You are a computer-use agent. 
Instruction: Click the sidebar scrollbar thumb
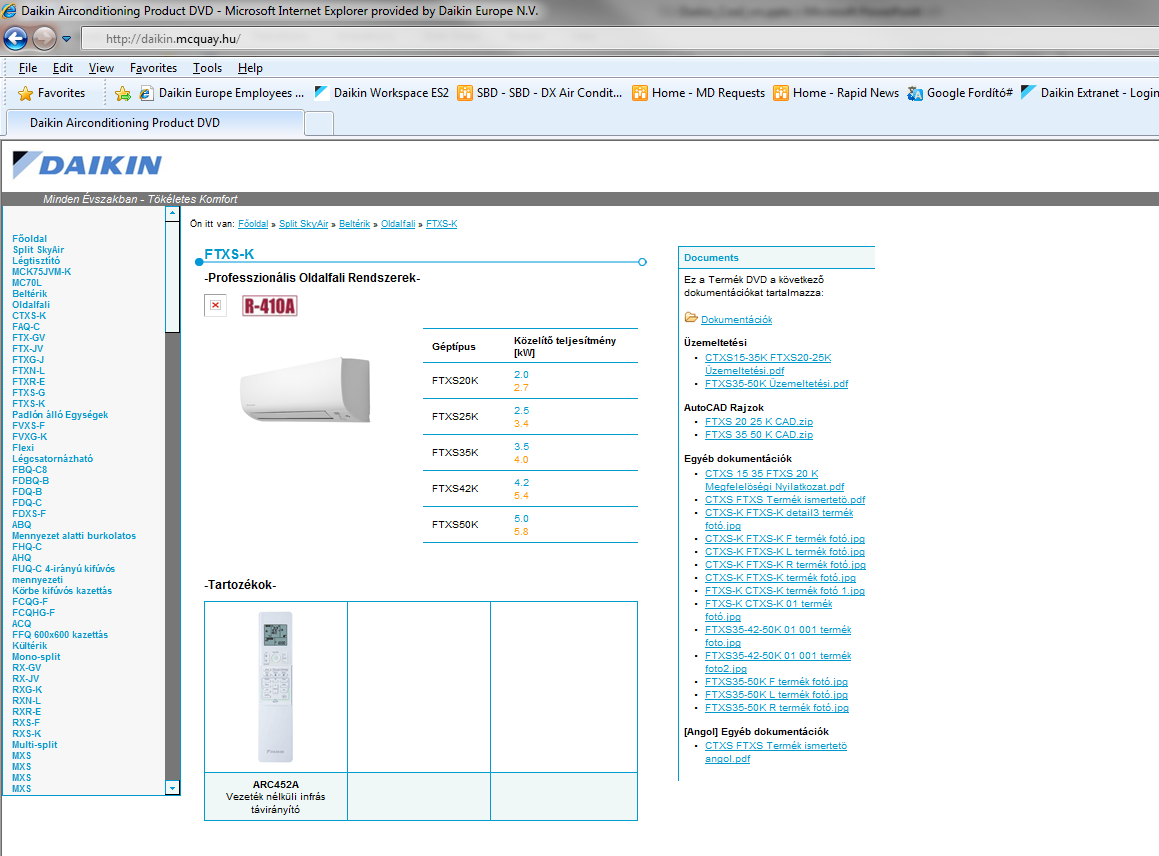172,277
